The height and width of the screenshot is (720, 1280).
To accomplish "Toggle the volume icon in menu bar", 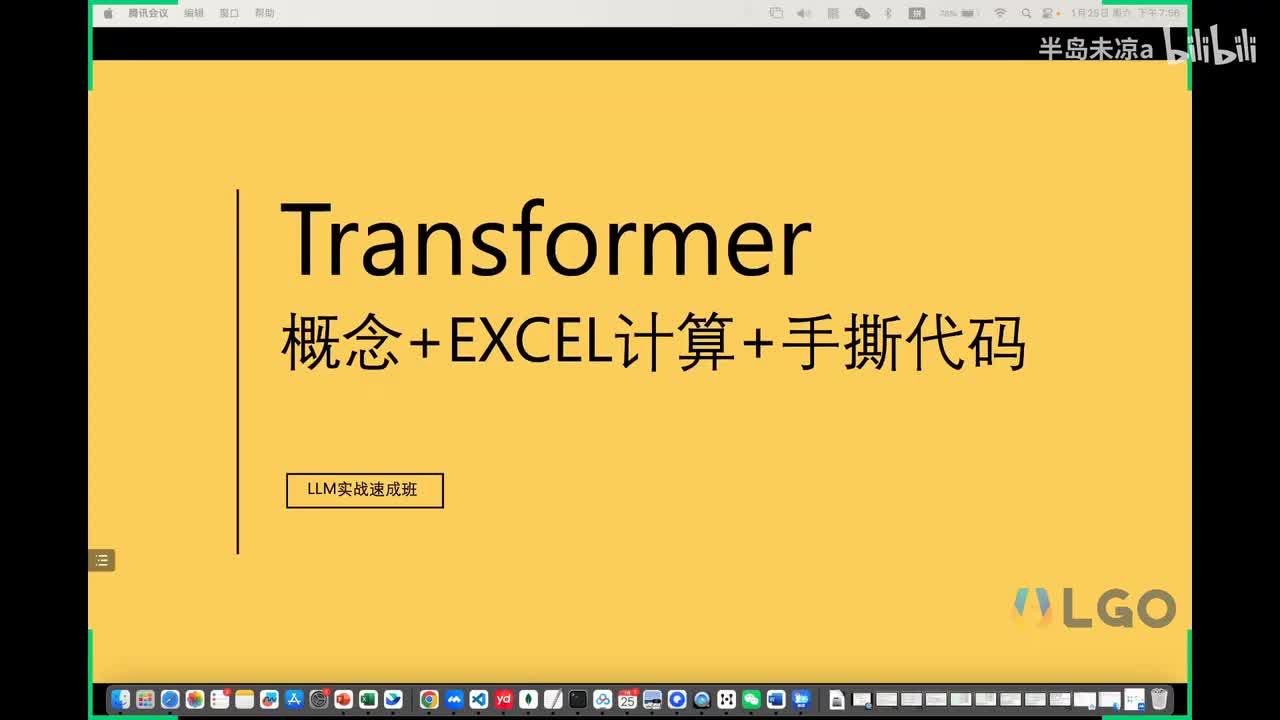I will 804,13.
